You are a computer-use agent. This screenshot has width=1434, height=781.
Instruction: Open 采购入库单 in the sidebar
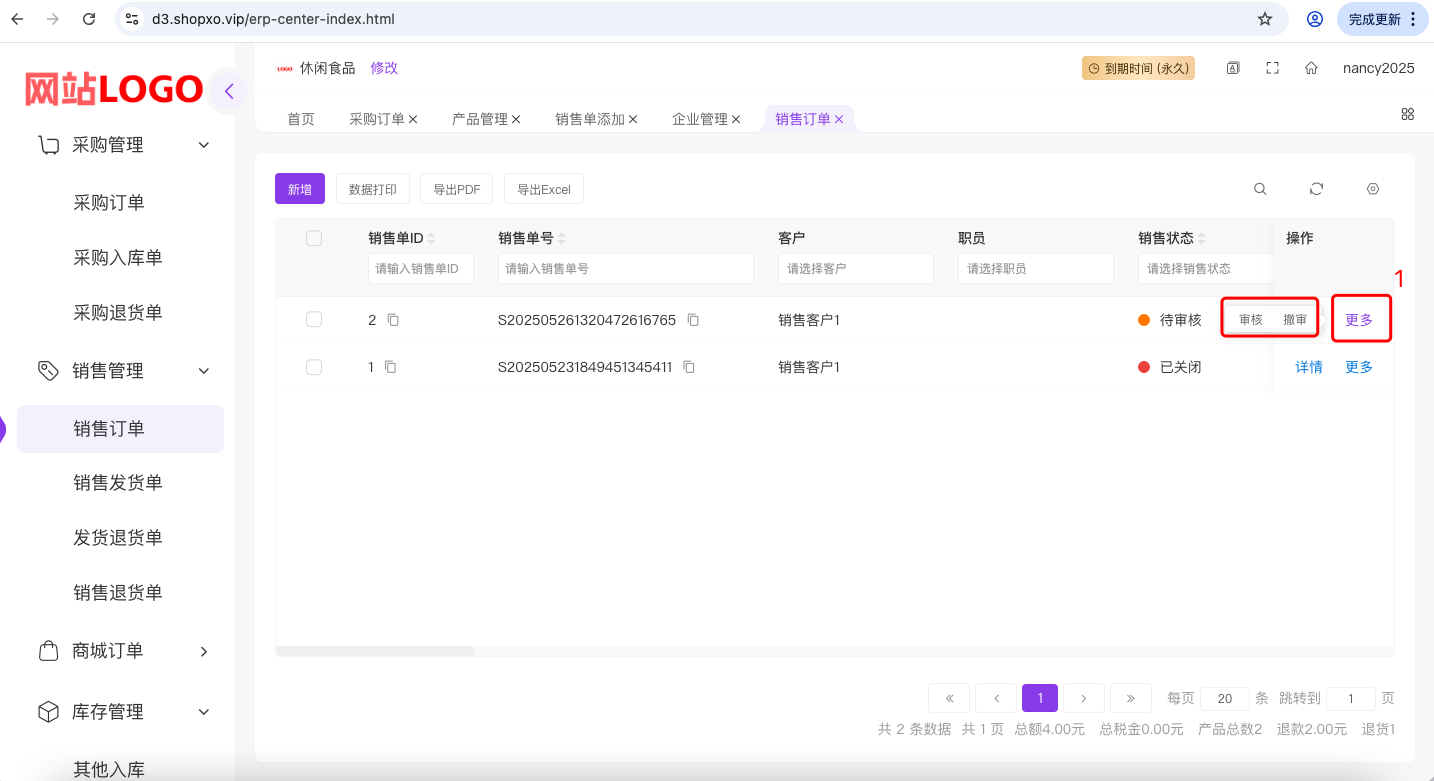[118, 258]
